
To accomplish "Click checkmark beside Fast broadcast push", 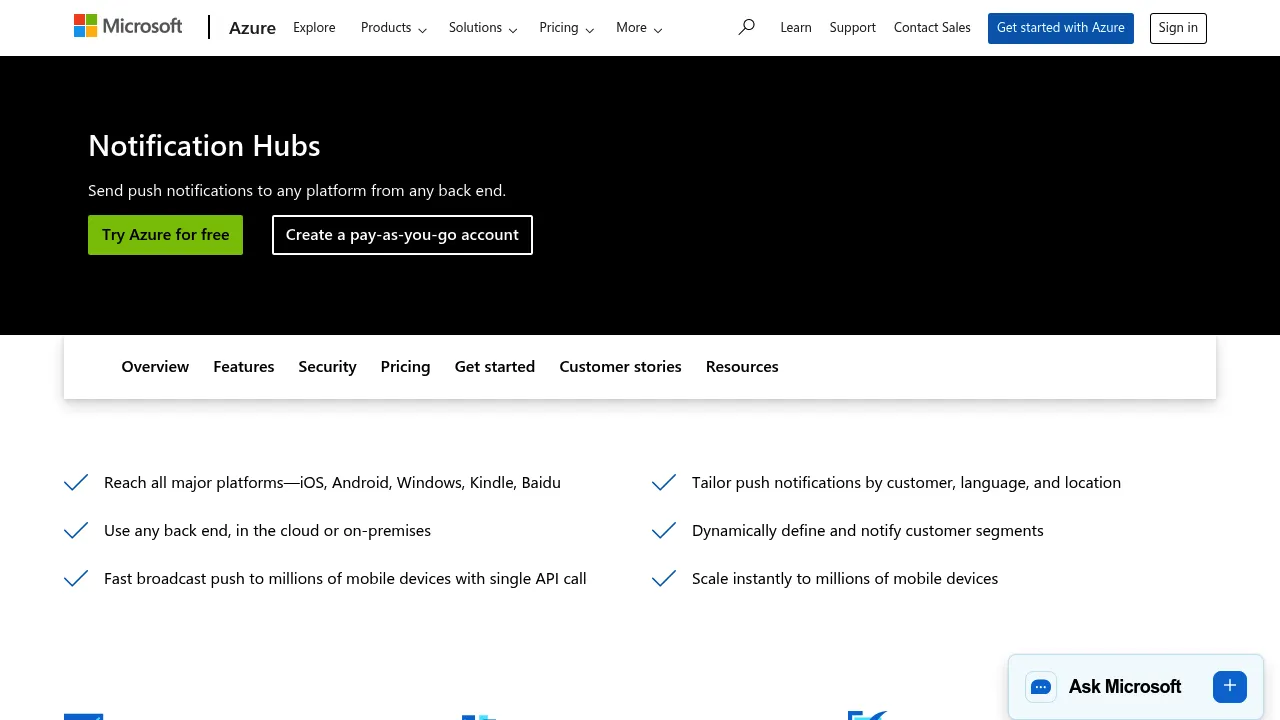I will tap(76, 578).
